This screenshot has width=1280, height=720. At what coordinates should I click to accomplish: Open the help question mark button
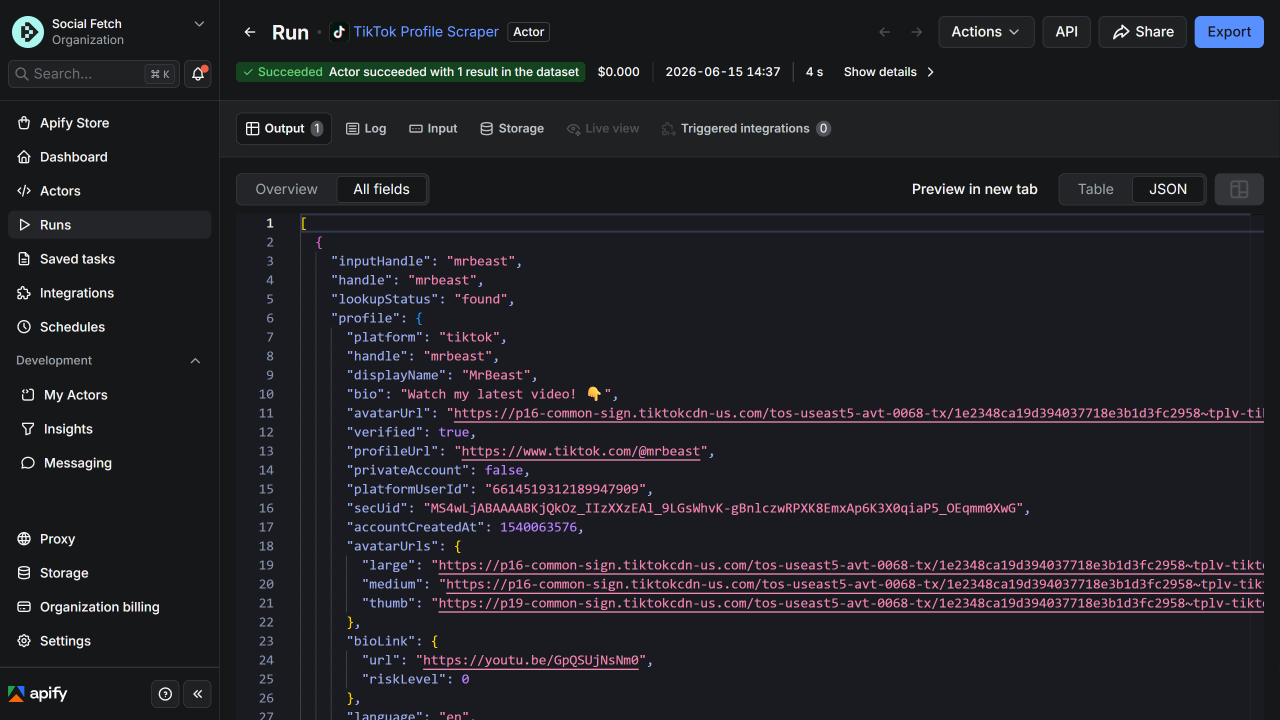pos(166,694)
